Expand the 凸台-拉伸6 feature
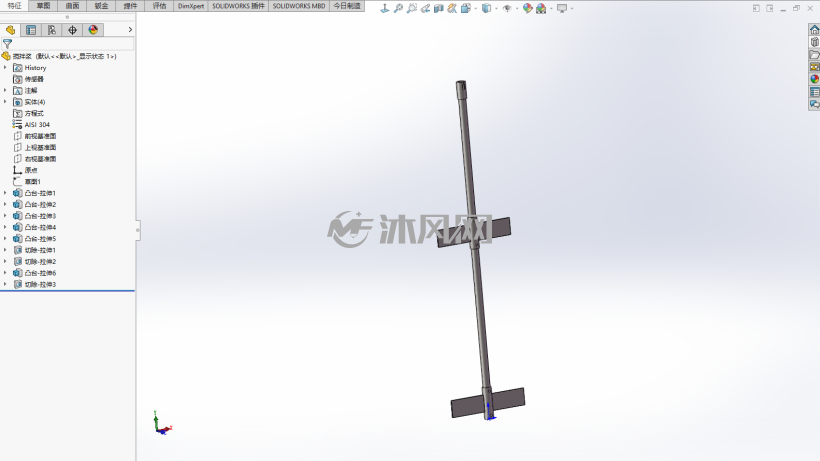820x461 pixels. tap(5, 273)
